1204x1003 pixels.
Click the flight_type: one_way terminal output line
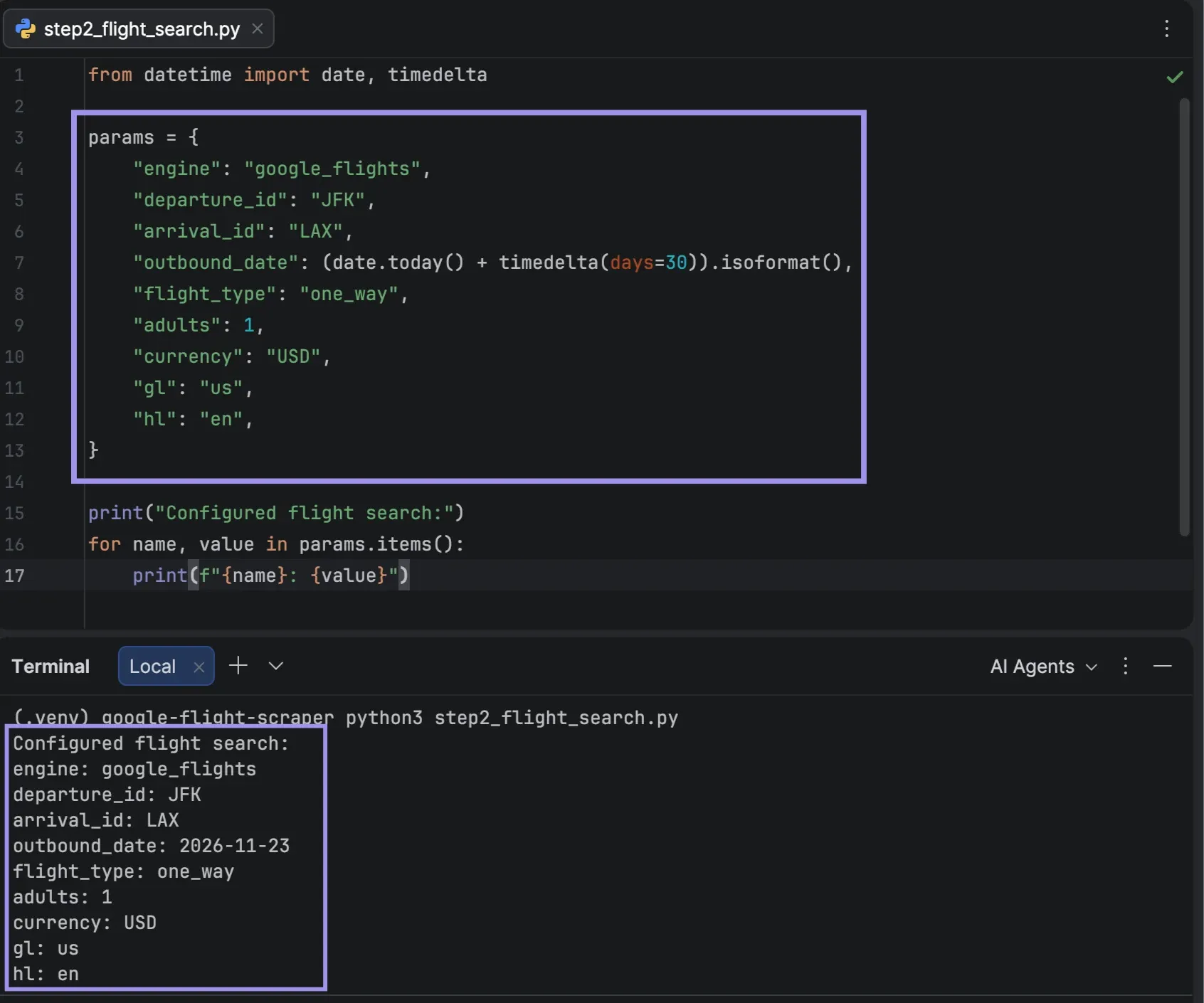[124, 871]
